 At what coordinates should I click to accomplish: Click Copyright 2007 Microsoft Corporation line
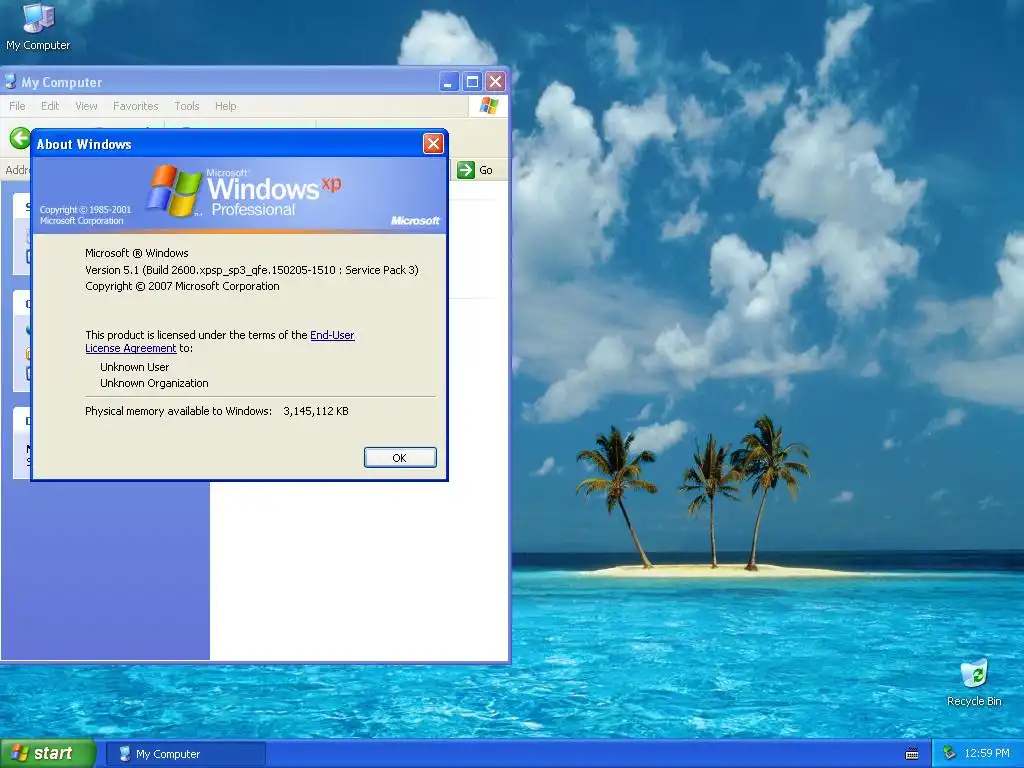tap(182, 286)
